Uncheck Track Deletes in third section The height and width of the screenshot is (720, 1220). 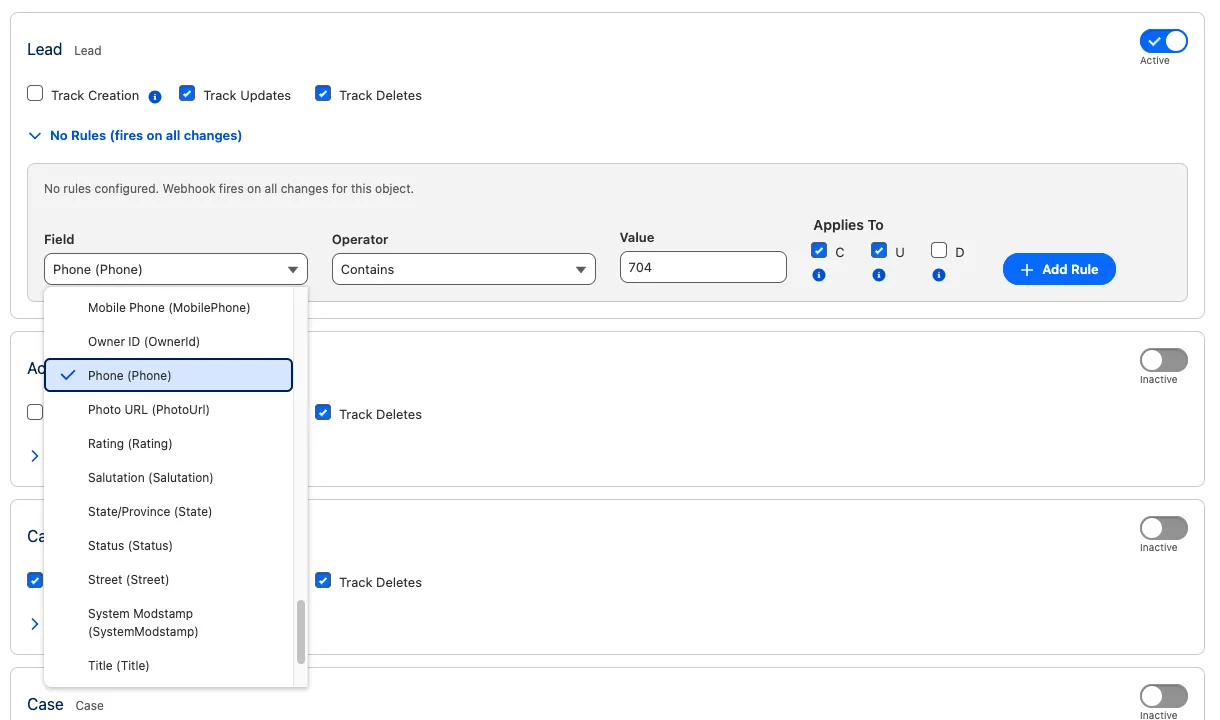coord(323,580)
